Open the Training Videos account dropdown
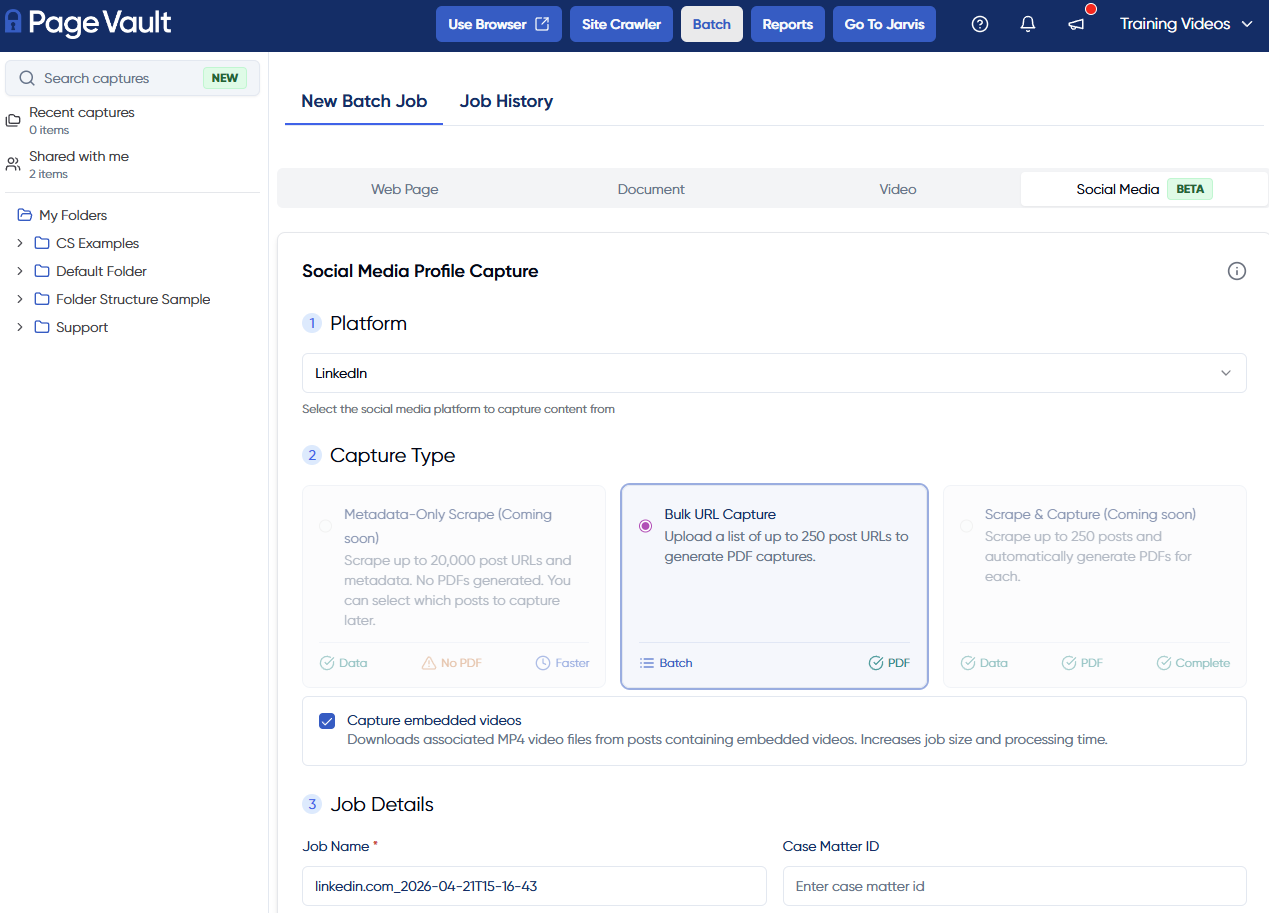 (x=1186, y=24)
